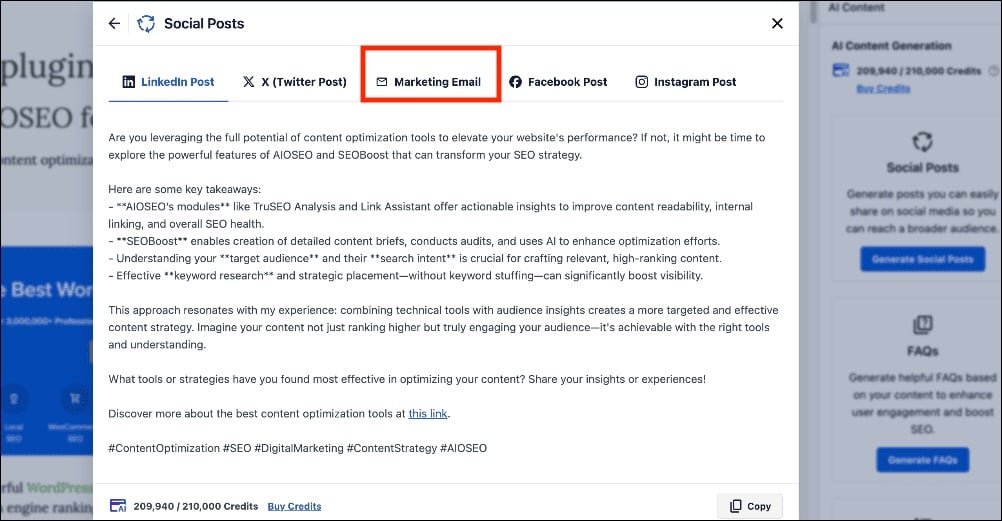Click the back arrow beside Social Posts
The image size is (1002, 521).
click(x=114, y=23)
